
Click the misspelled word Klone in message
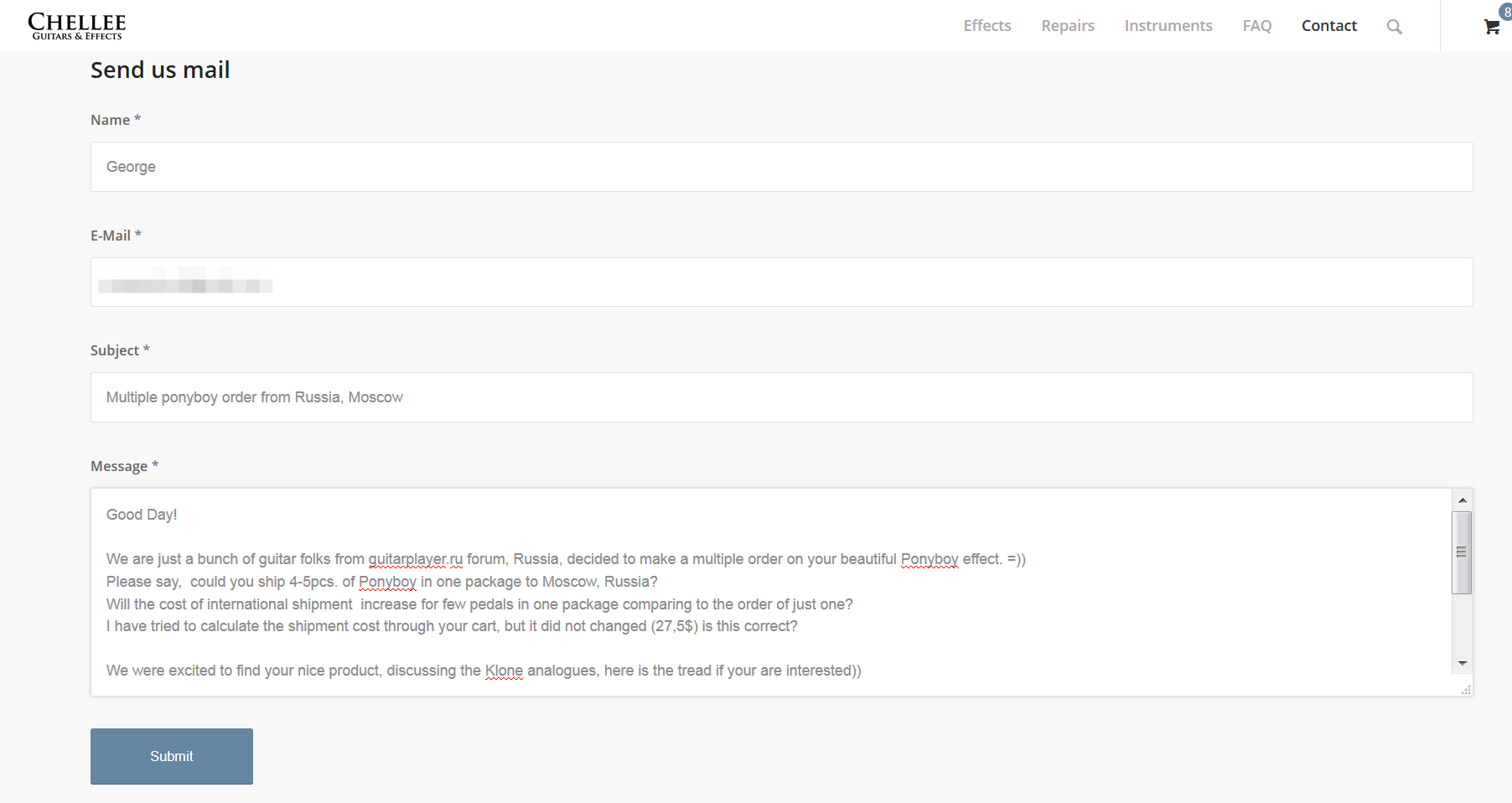(504, 671)
